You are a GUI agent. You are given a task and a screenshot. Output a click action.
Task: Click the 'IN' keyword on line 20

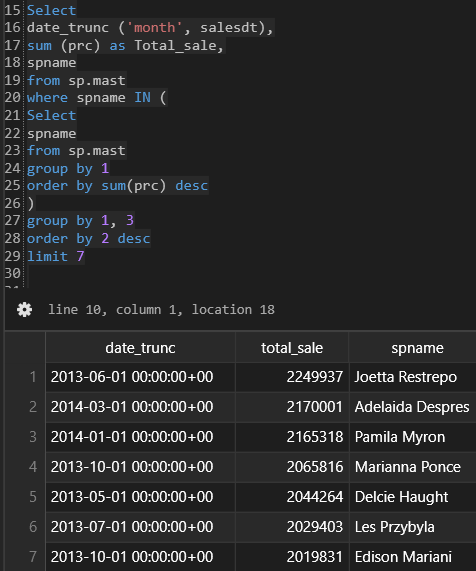click(142, 98)
